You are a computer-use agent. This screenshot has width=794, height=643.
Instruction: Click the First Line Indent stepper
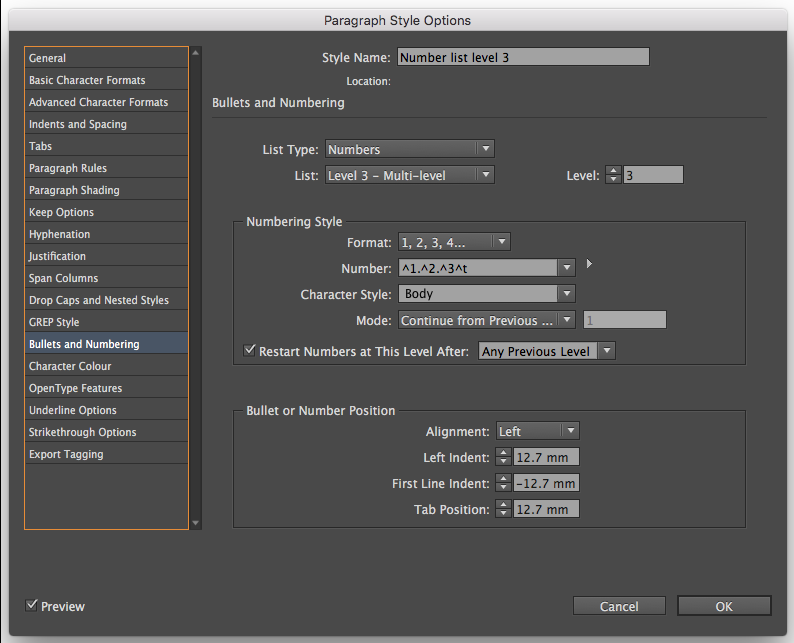coord(505,483)
